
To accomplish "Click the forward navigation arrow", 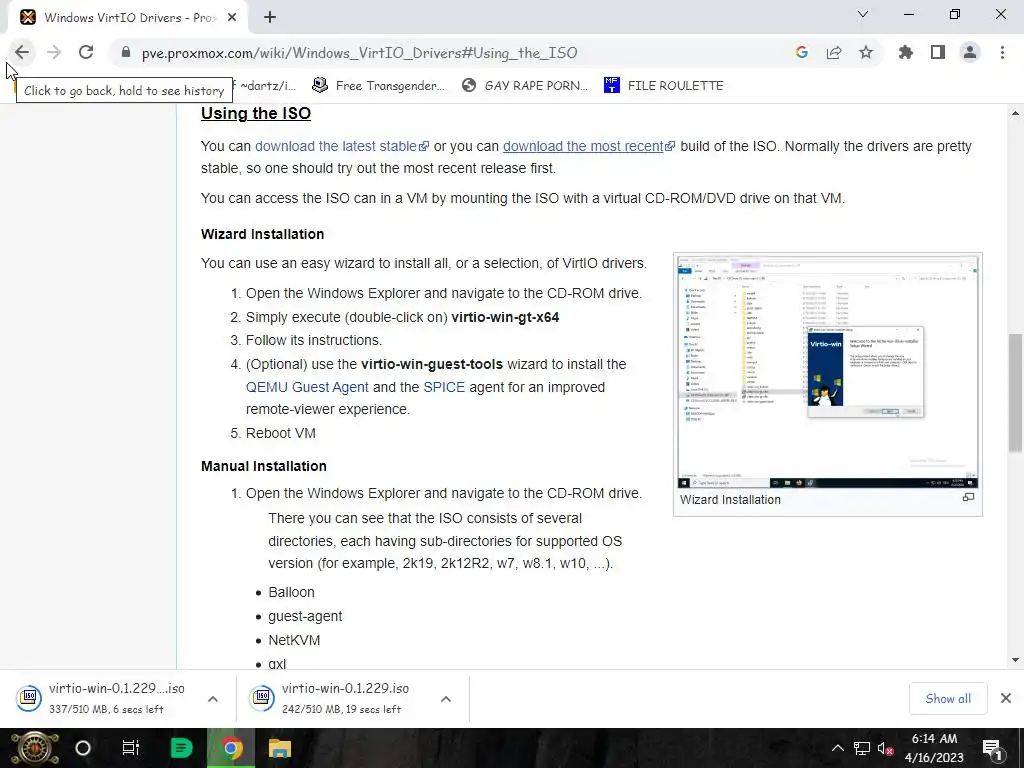I will pos(54,52).
